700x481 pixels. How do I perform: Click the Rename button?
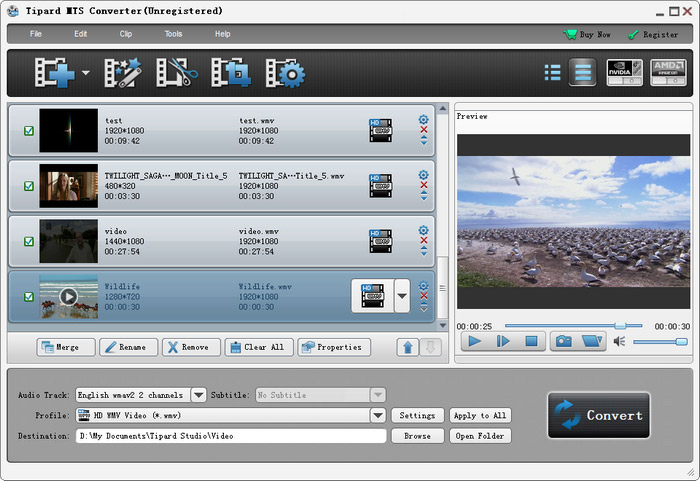point(129,347)
